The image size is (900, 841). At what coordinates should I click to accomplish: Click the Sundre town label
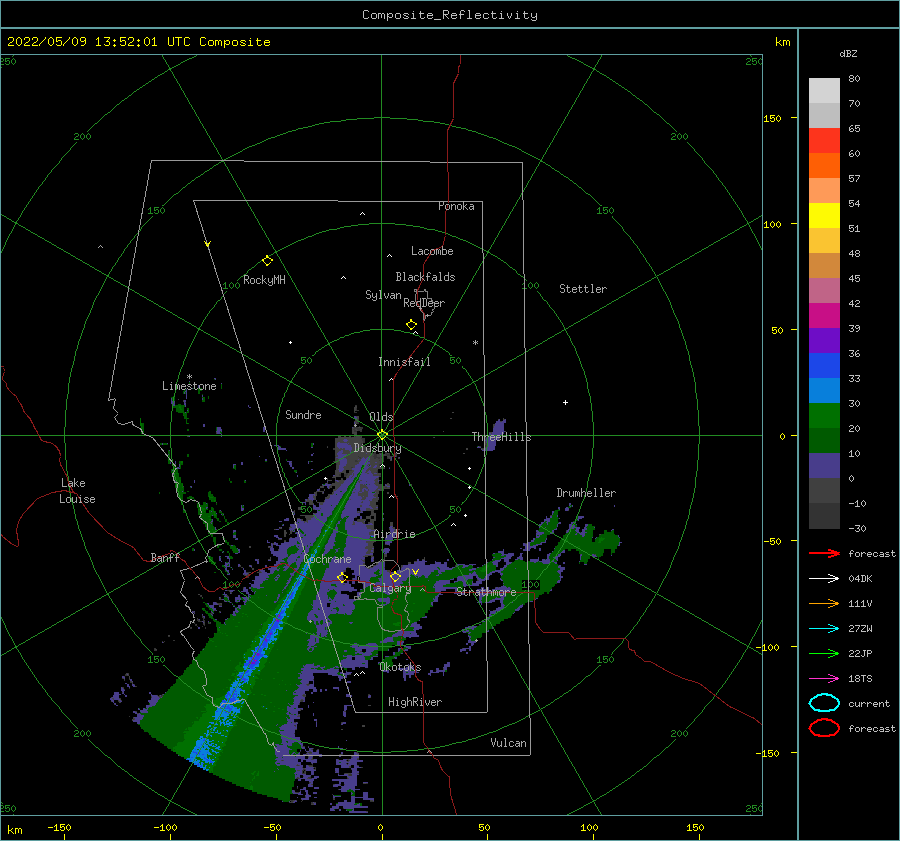pos(303,414)
